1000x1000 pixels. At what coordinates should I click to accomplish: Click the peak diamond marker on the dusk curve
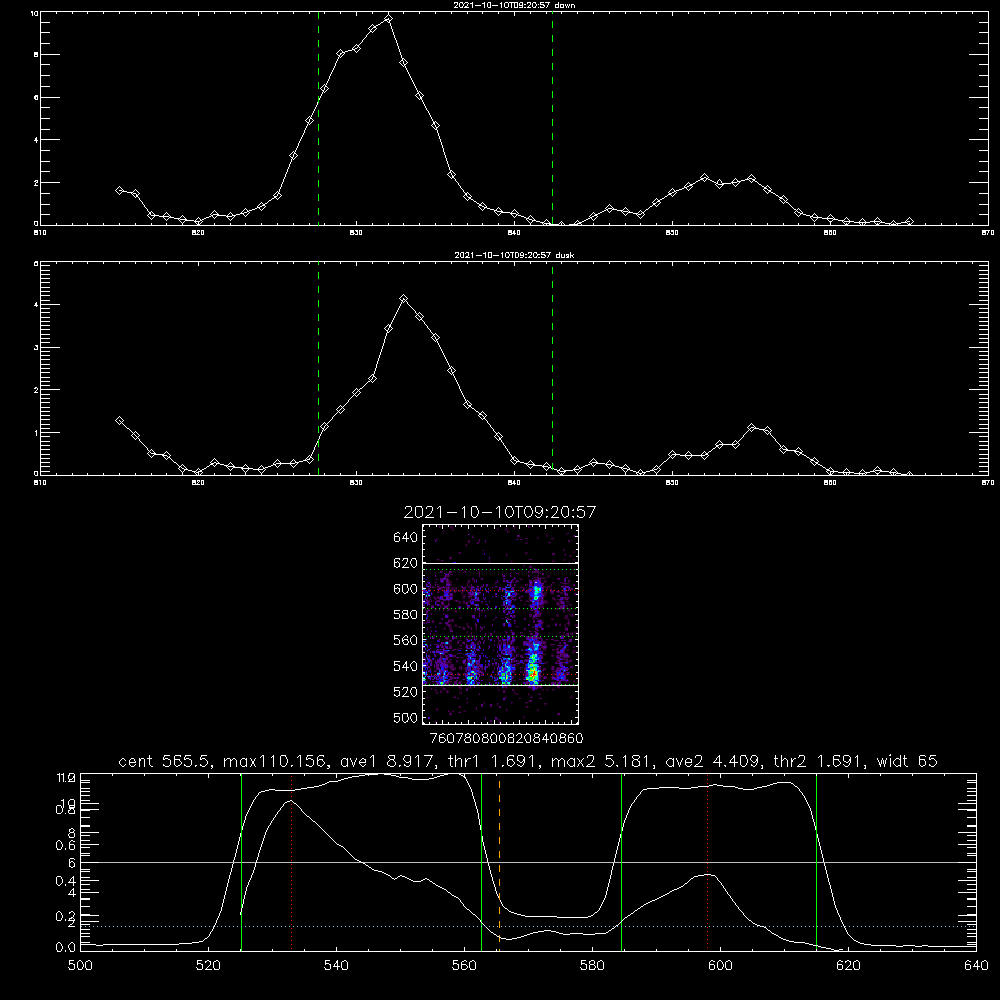403,298
